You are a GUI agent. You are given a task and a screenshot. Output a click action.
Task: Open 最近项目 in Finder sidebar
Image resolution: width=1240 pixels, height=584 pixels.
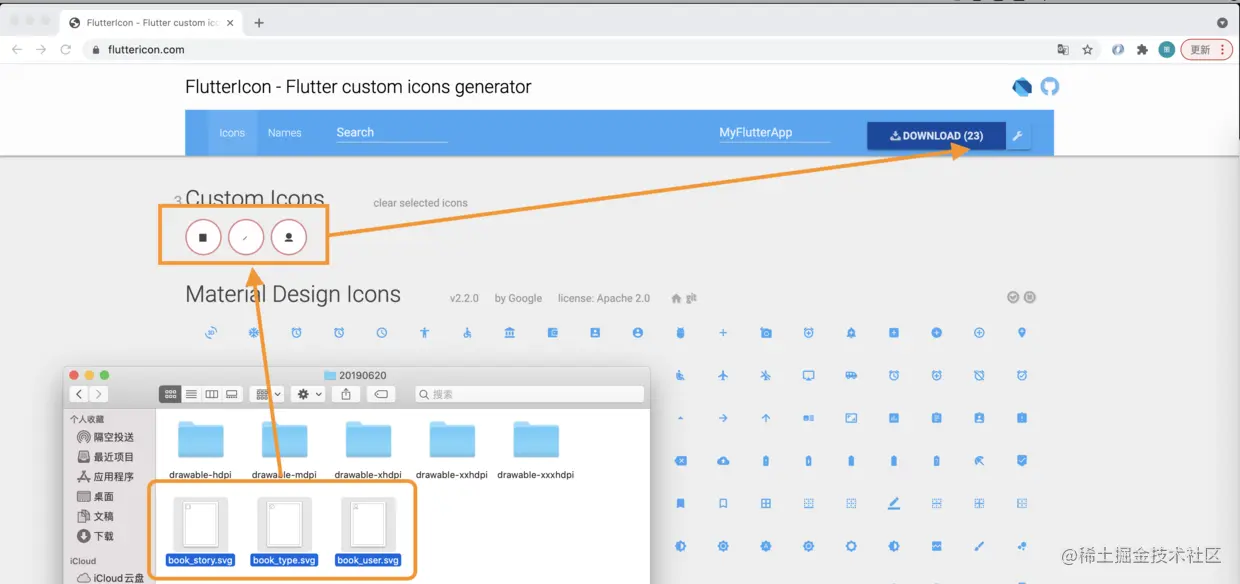point(105,457)
